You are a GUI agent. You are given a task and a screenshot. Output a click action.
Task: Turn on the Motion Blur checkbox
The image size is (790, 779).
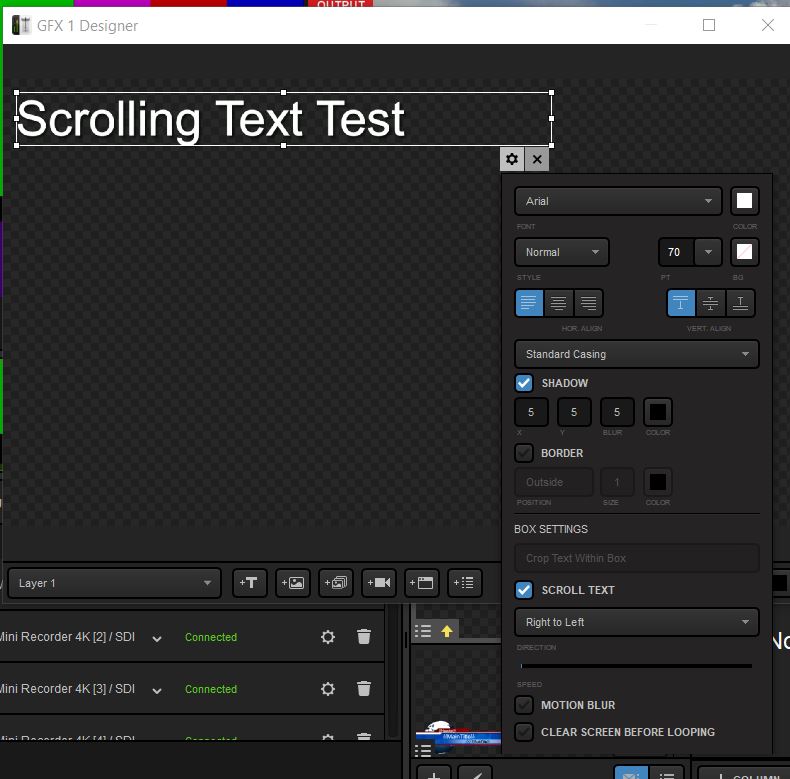pos(524,705)
